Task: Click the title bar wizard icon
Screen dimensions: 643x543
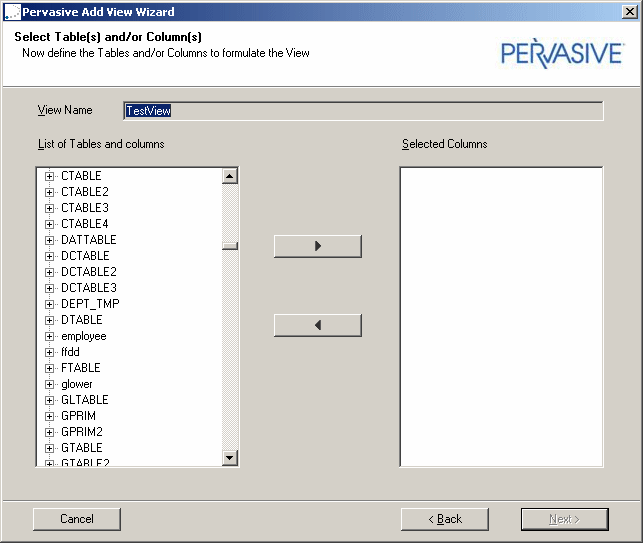Action: coord(11,12)
